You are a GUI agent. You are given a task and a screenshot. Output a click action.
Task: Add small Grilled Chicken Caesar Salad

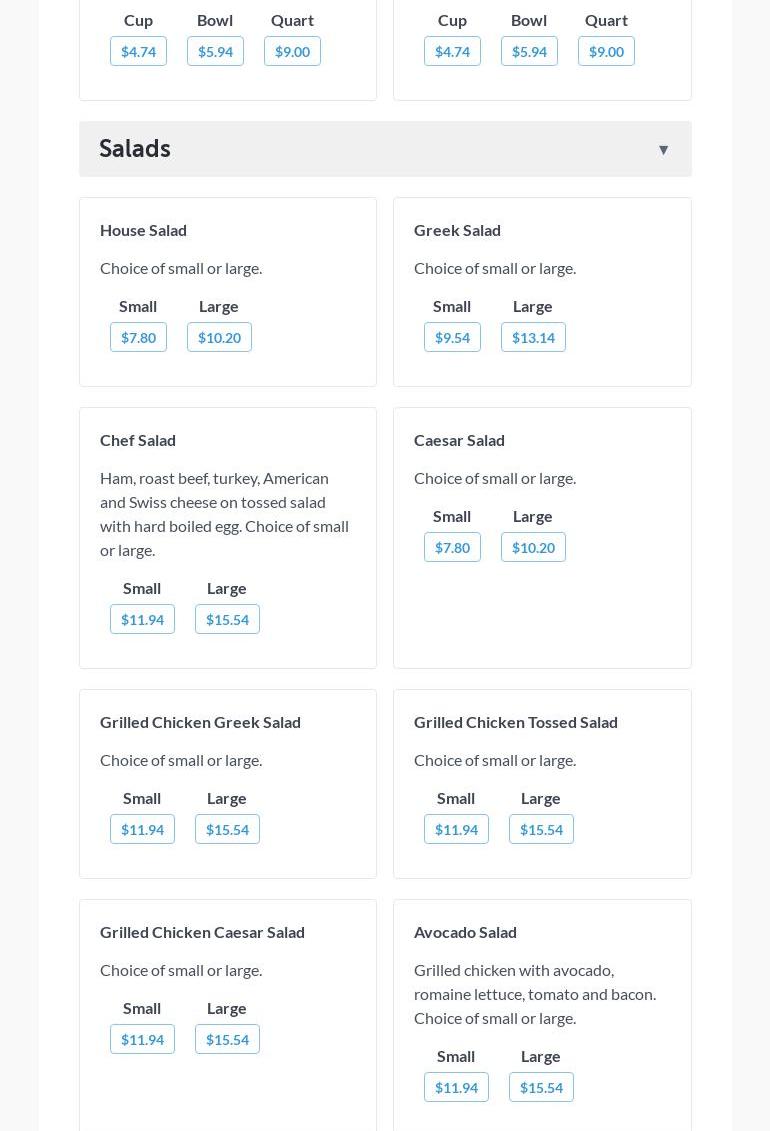click(142, 1040)
